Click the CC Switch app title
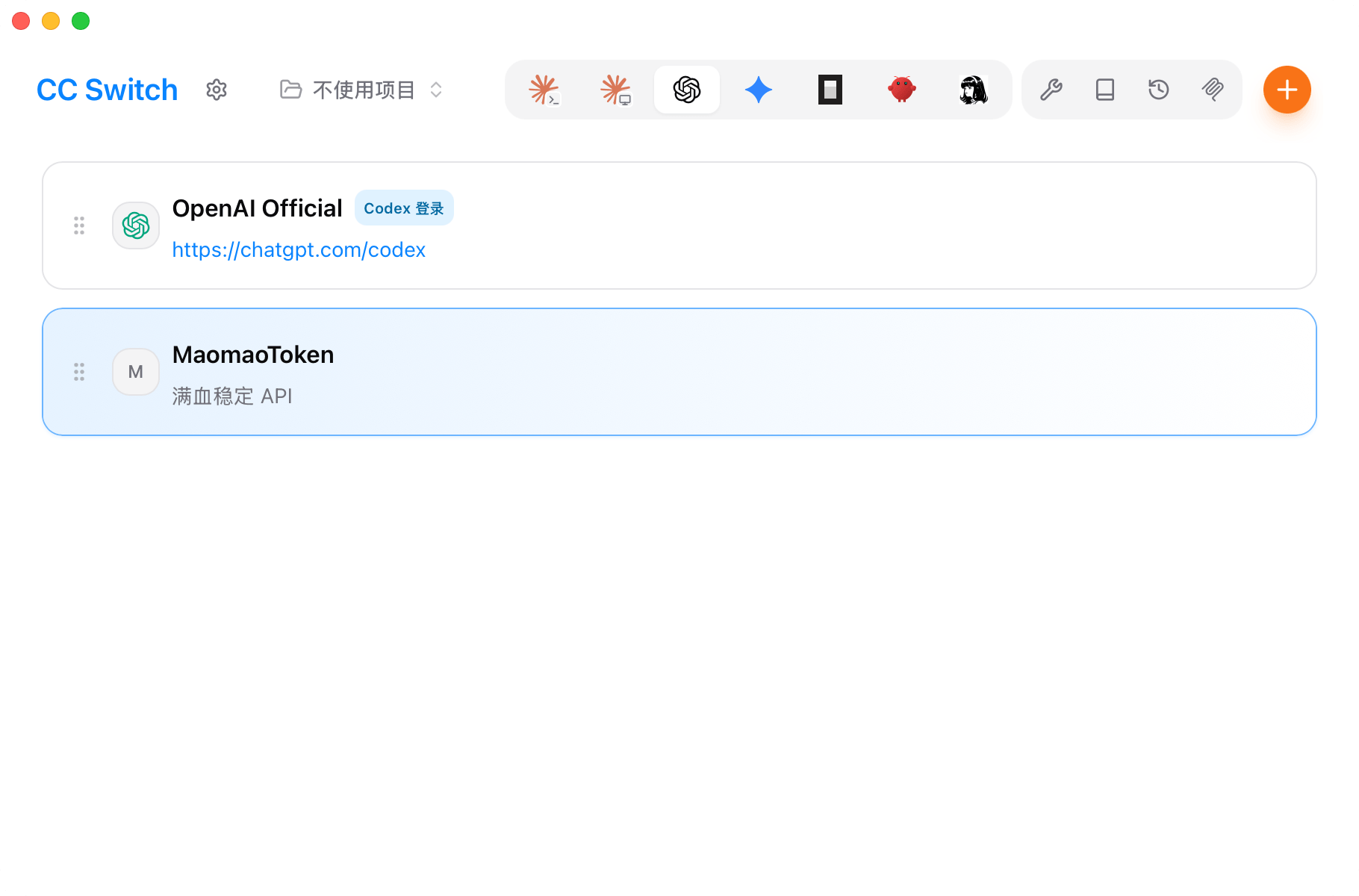This screenshot has height=896, width=1359. tap(108, 90)
